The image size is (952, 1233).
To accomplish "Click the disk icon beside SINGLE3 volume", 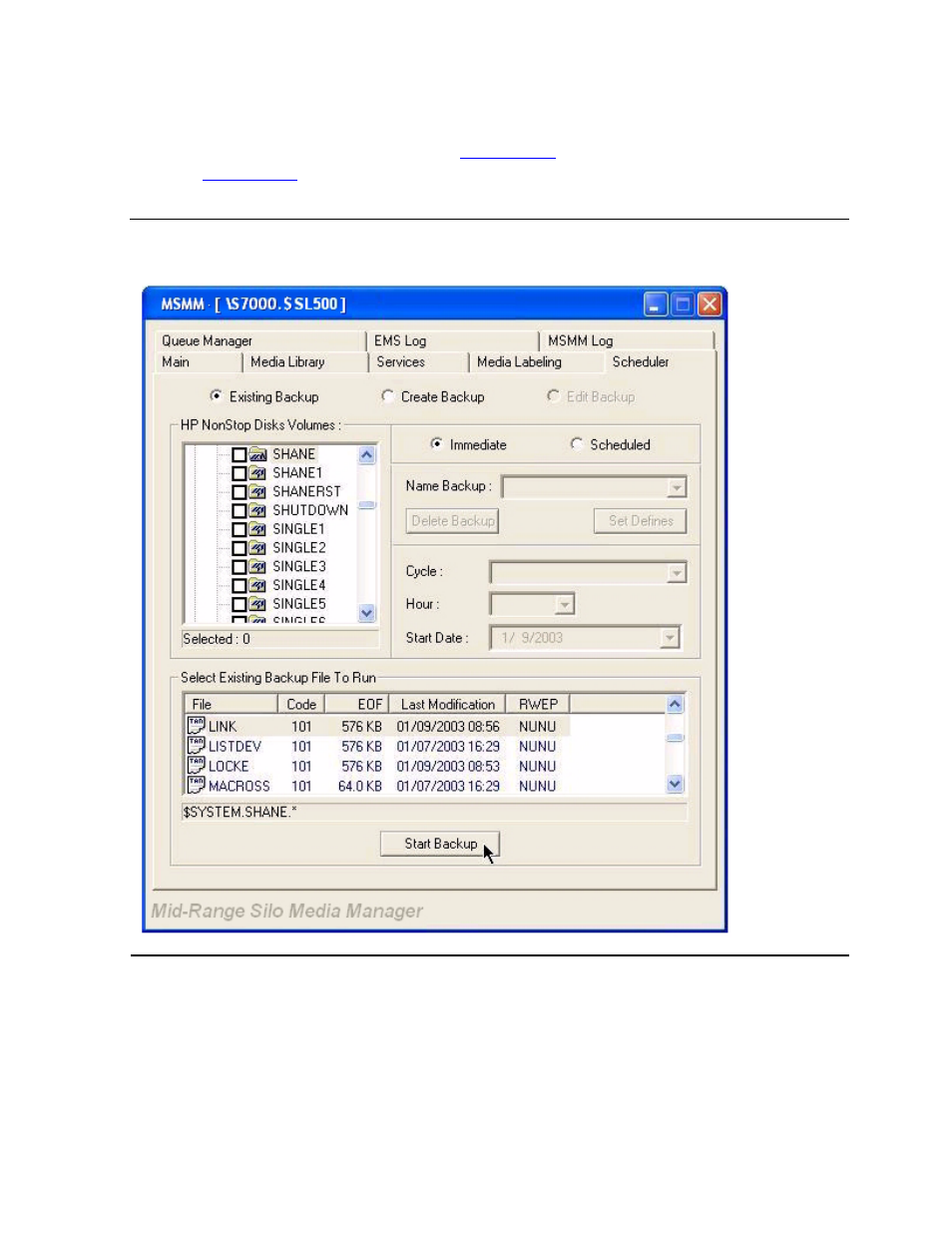I will pyautogui.click(x=257, y=566).
